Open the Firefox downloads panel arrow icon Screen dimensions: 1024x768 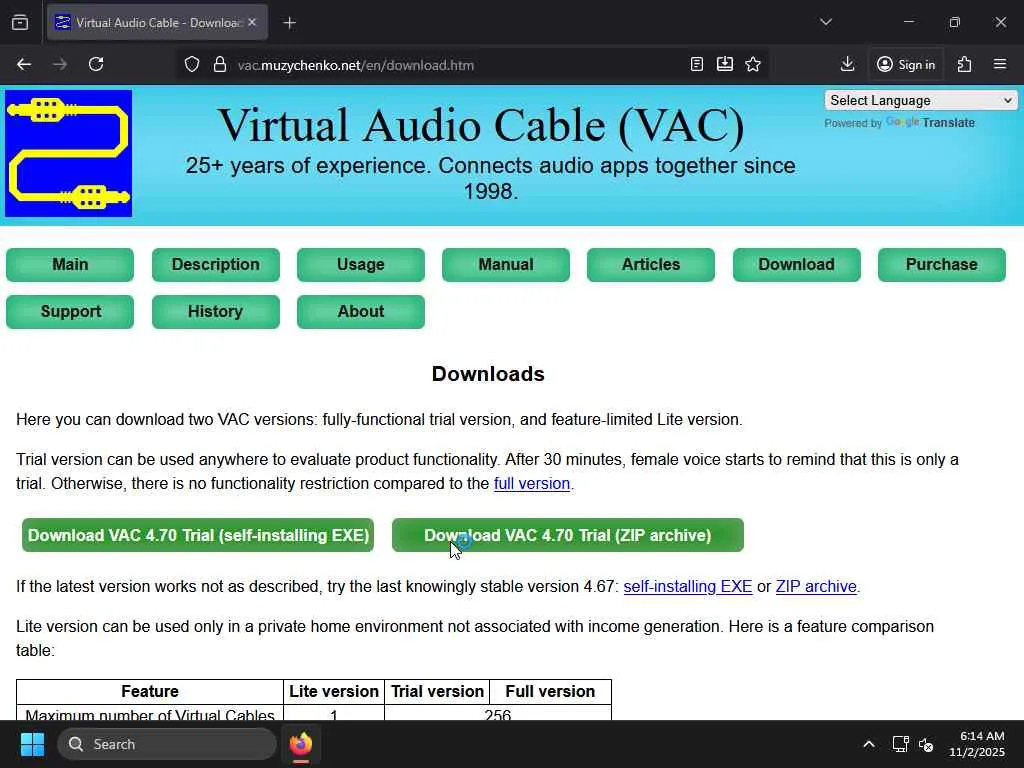pyautogui.click(x=847, y=64)
